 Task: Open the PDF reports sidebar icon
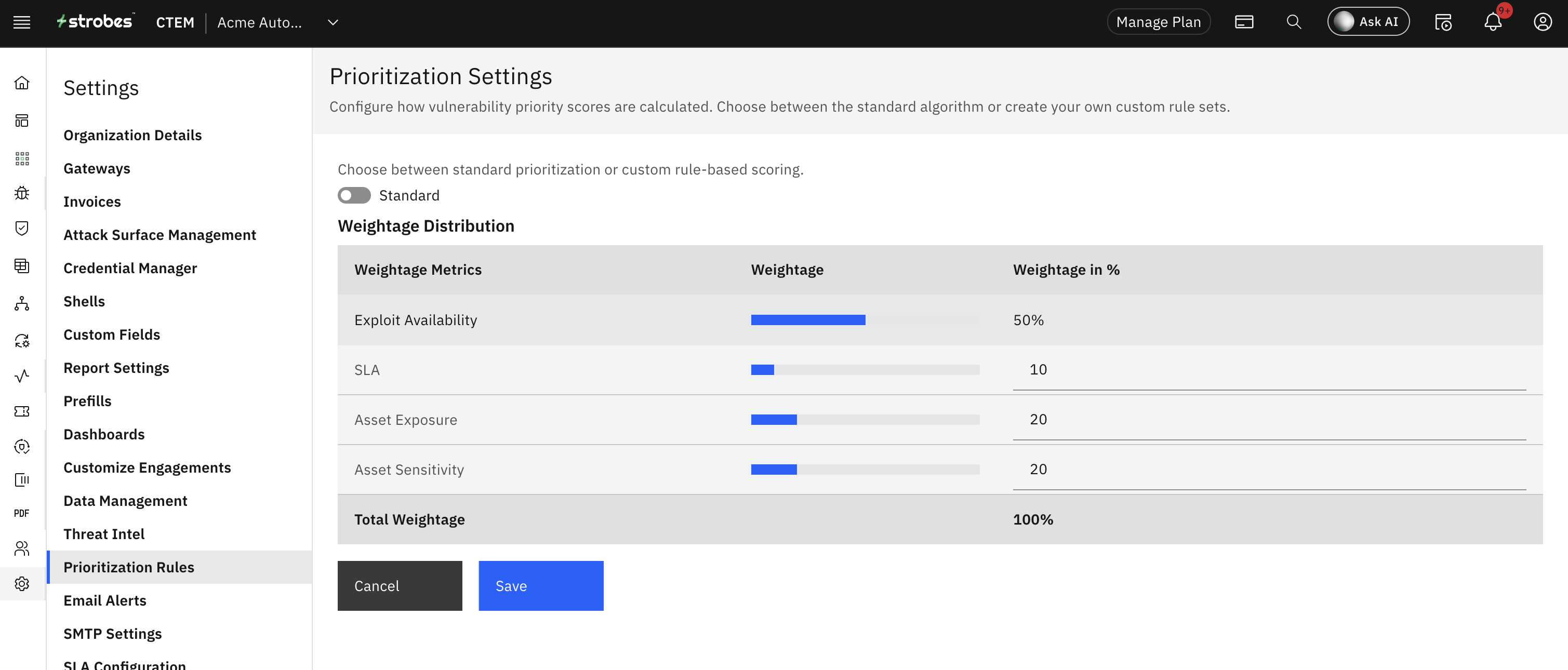22,513
